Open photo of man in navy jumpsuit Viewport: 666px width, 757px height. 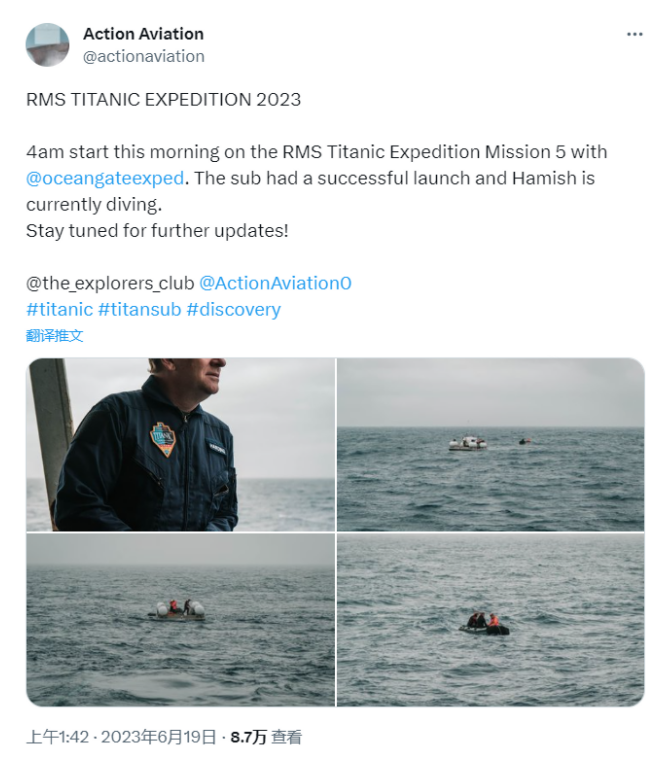point(180,445)
